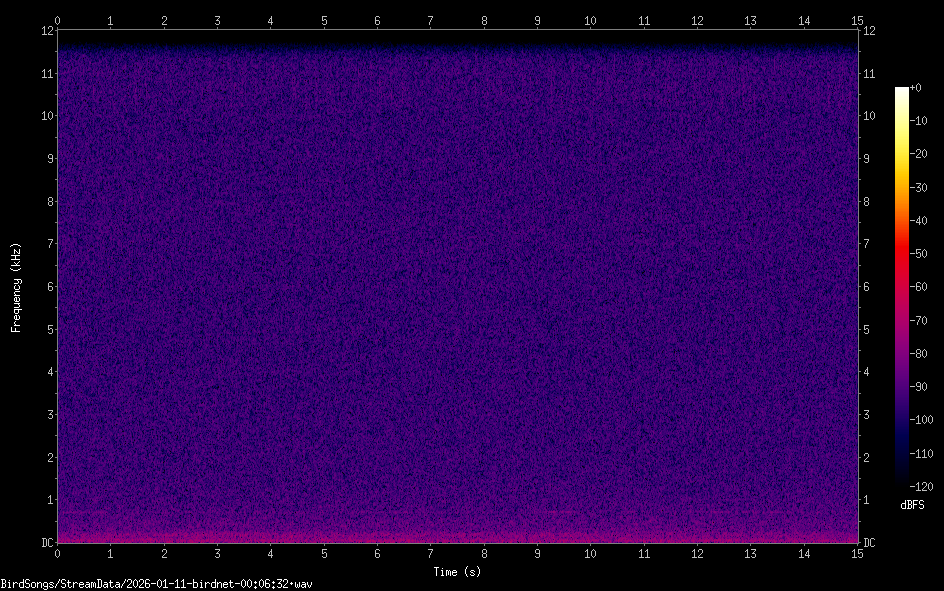
Task: Click the 8-second label on the bottom time axis
Action: [484, 552]
